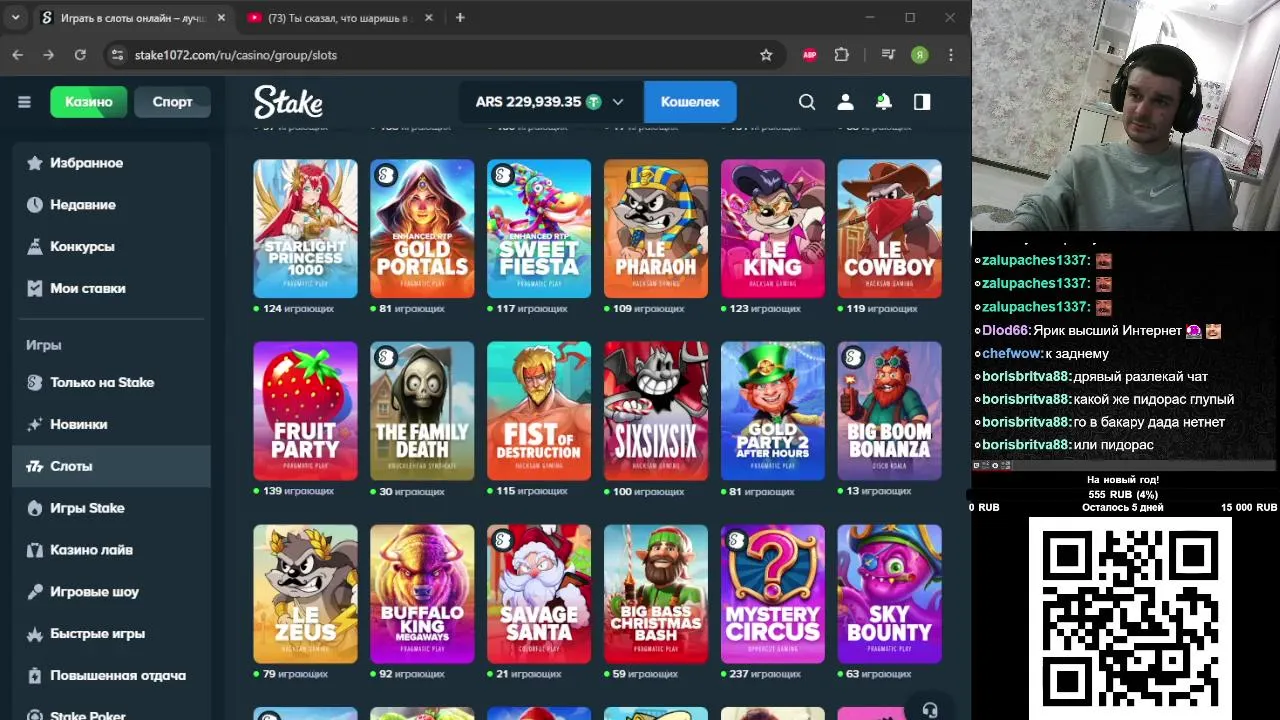Close the YouTube tab
This screenshot has height=720, width=1280.
click(x=429, y=18)
